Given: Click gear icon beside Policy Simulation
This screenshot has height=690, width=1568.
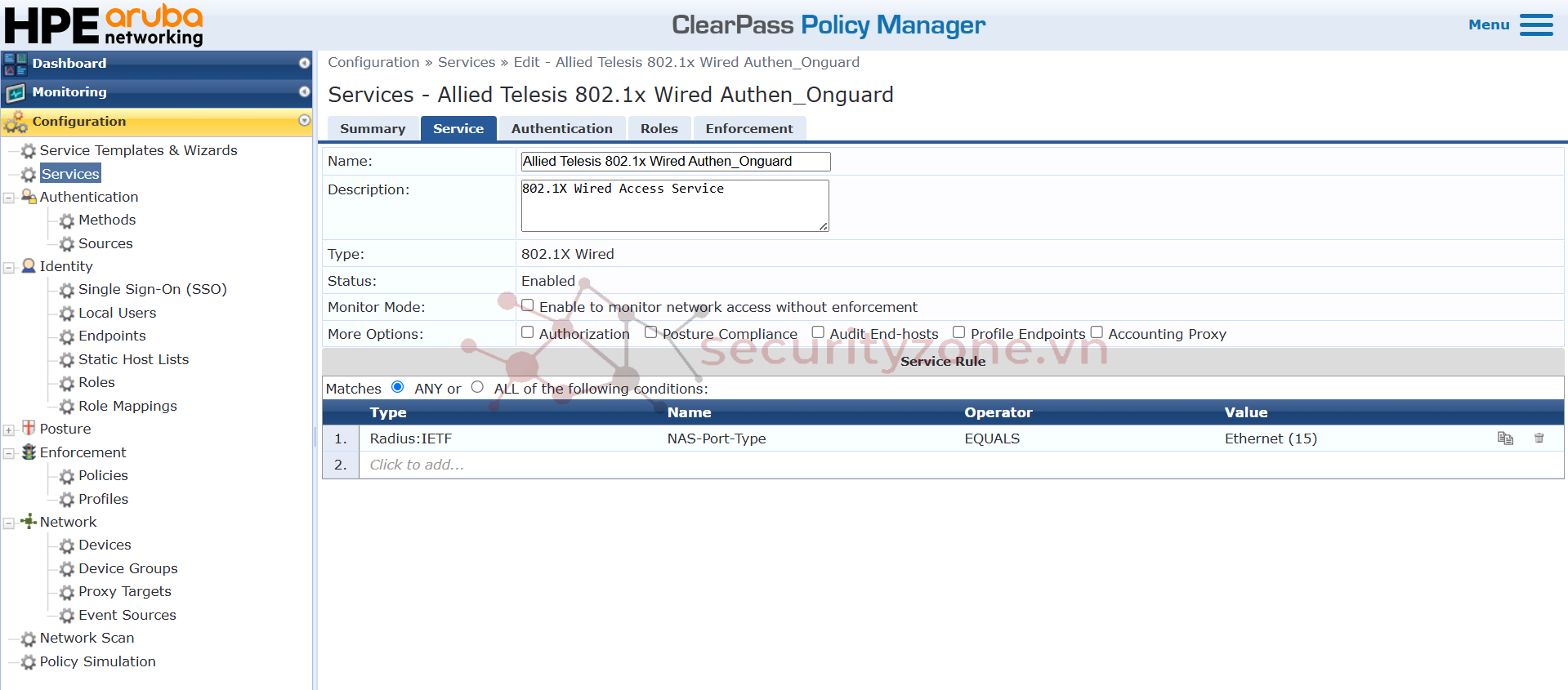Looking at the screenshot, I should coord(29,662).
